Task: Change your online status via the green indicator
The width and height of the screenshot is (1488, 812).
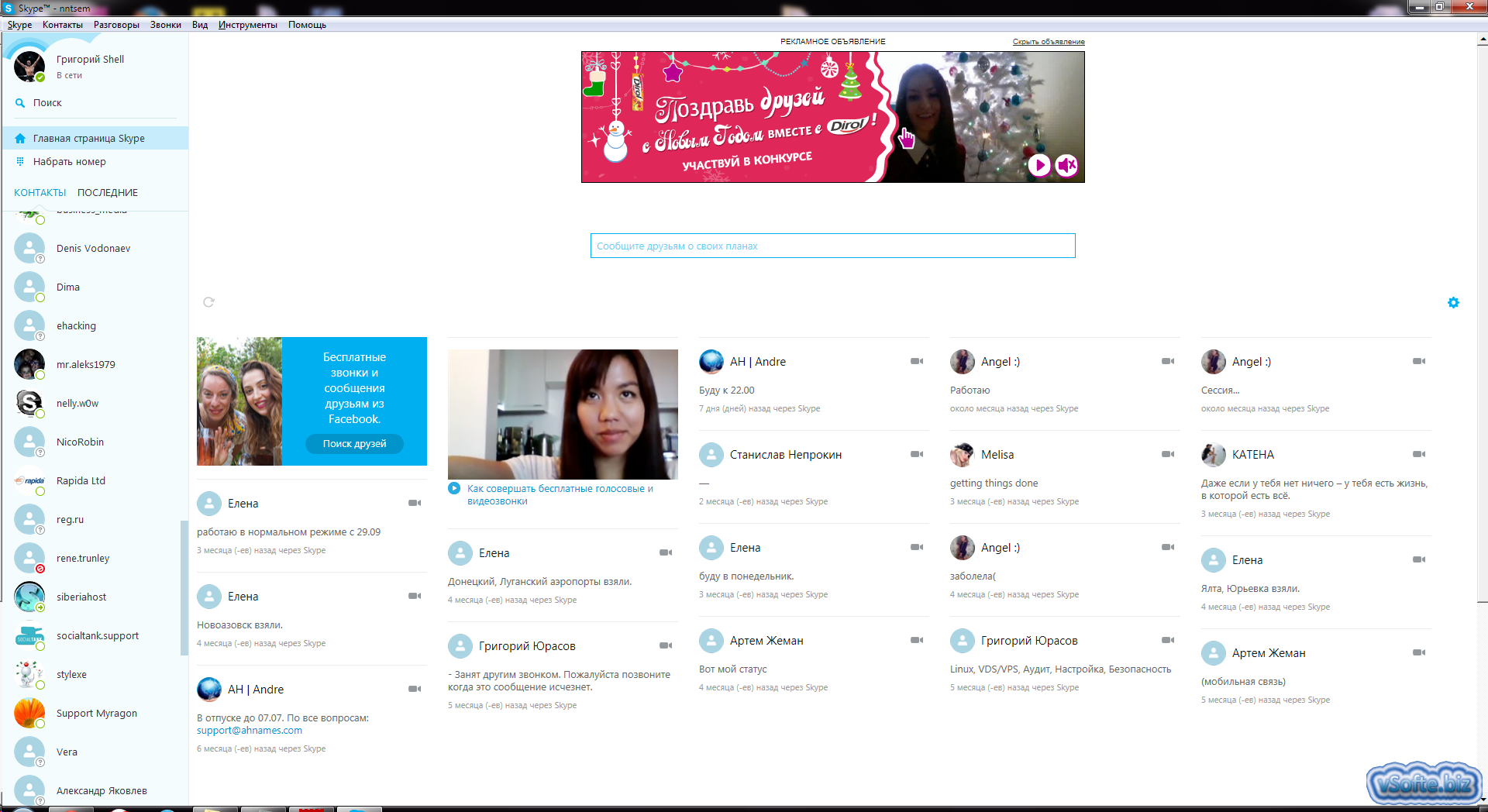Action: pyautogui.click(x=39, y=78)
